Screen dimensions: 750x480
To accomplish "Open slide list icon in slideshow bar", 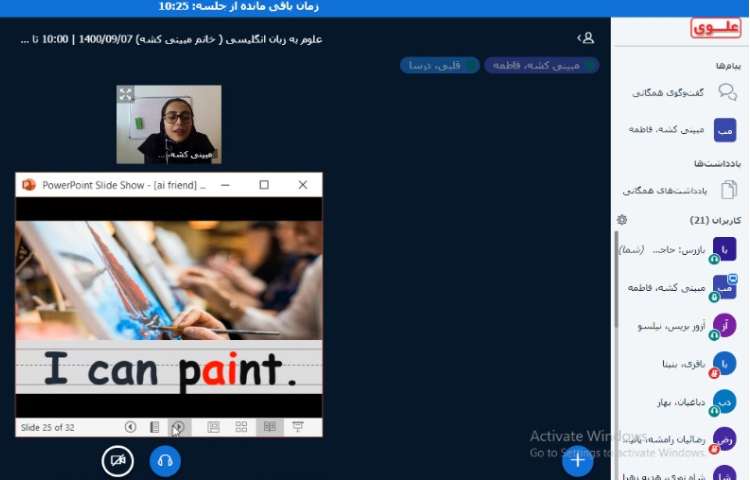I will tap(154, 427).
